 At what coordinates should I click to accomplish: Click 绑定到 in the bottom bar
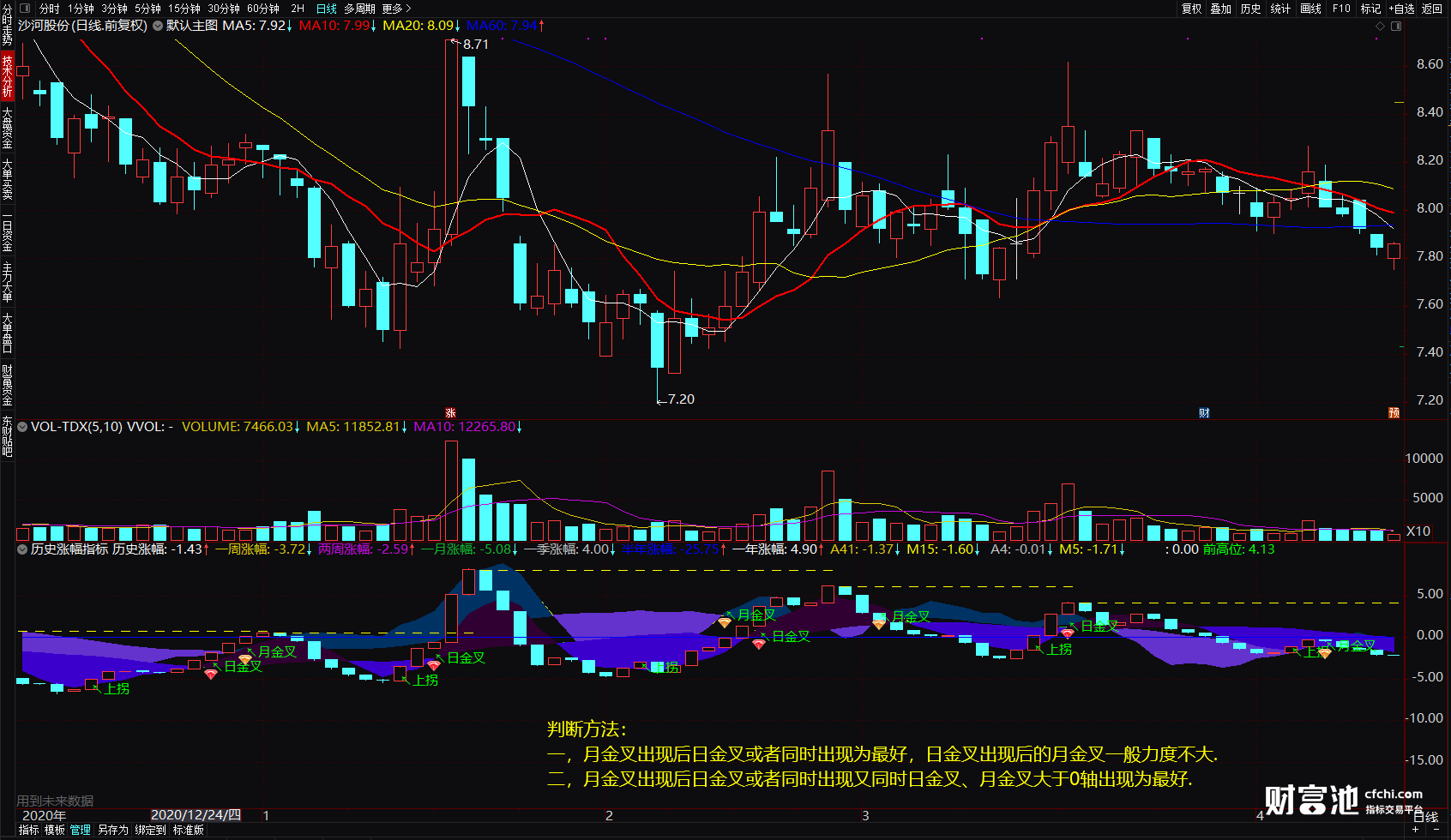click(150, 830)
